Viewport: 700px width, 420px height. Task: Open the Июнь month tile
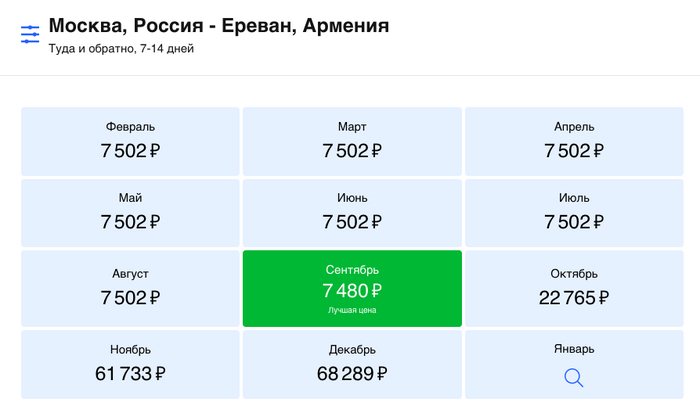tap(352, 212)
